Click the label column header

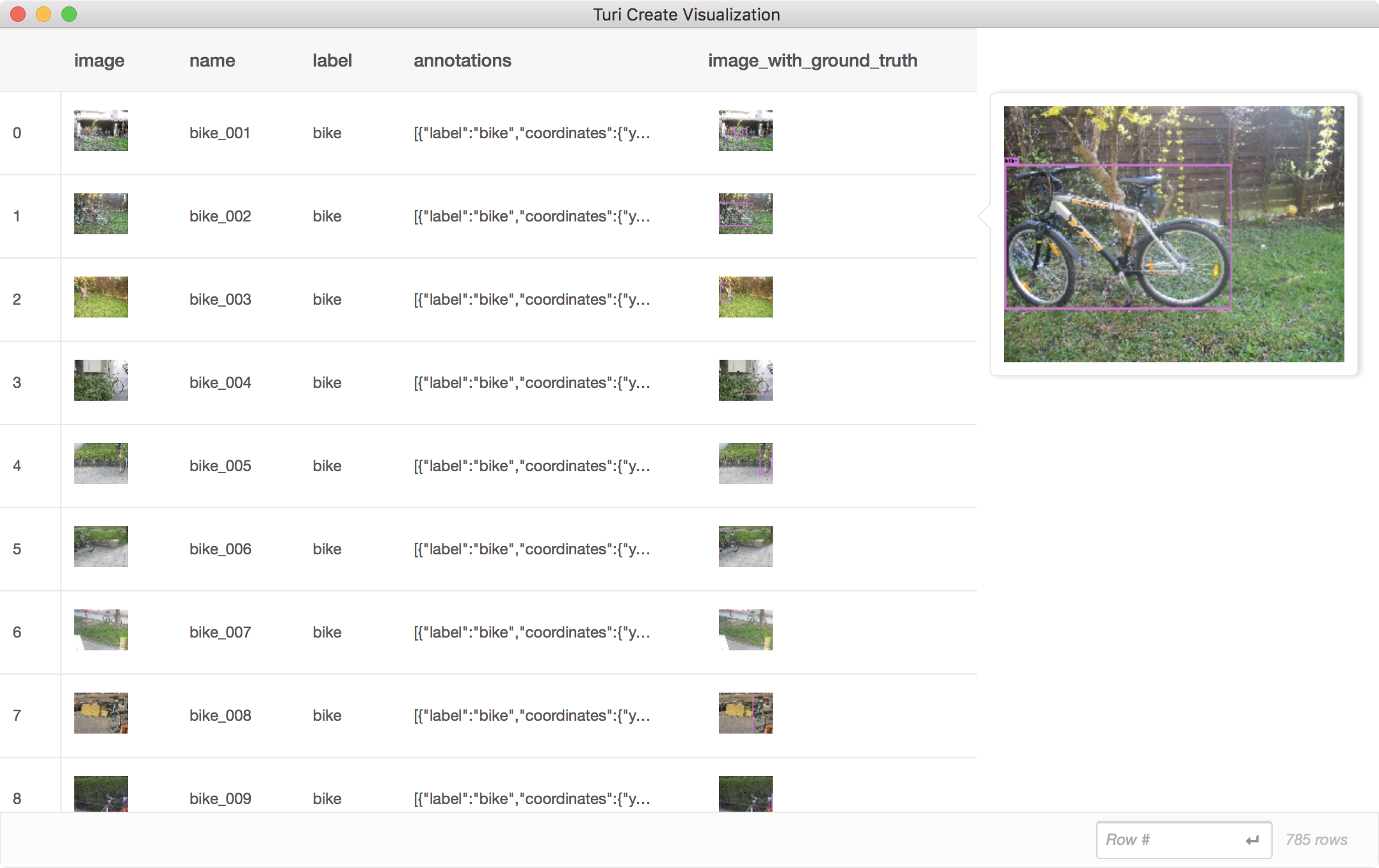332,61
